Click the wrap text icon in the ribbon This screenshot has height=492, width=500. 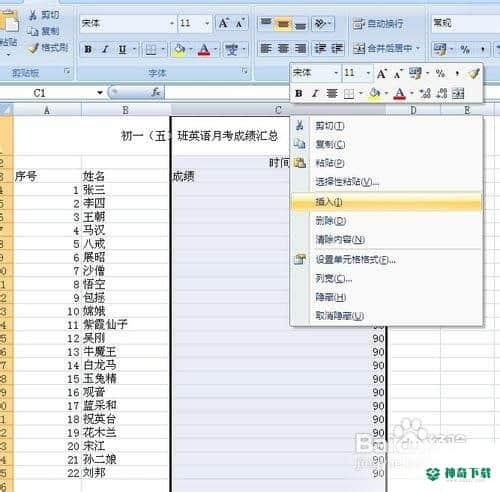point(359,23)
